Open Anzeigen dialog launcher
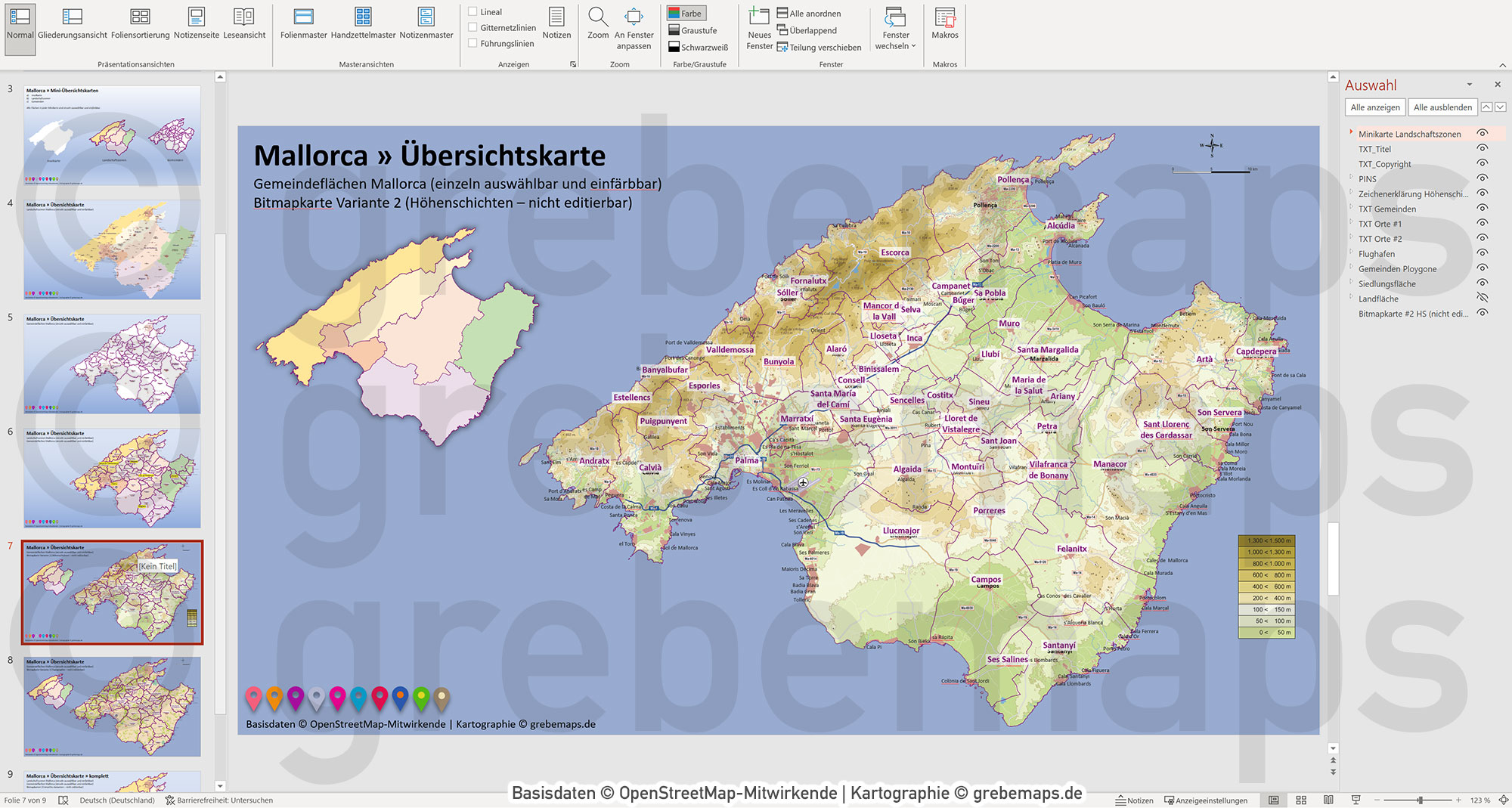The image size is (1512, 808). tap(573, 64)
